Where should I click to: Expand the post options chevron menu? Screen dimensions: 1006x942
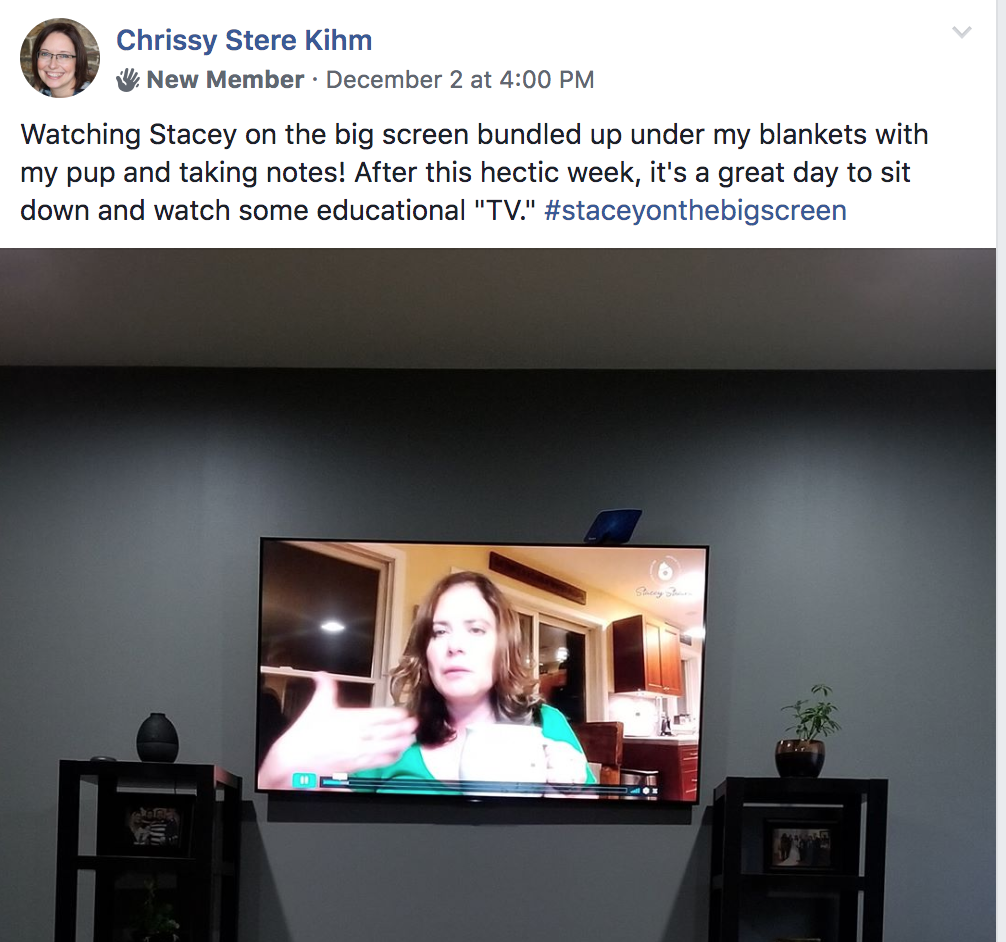point(962,31)
